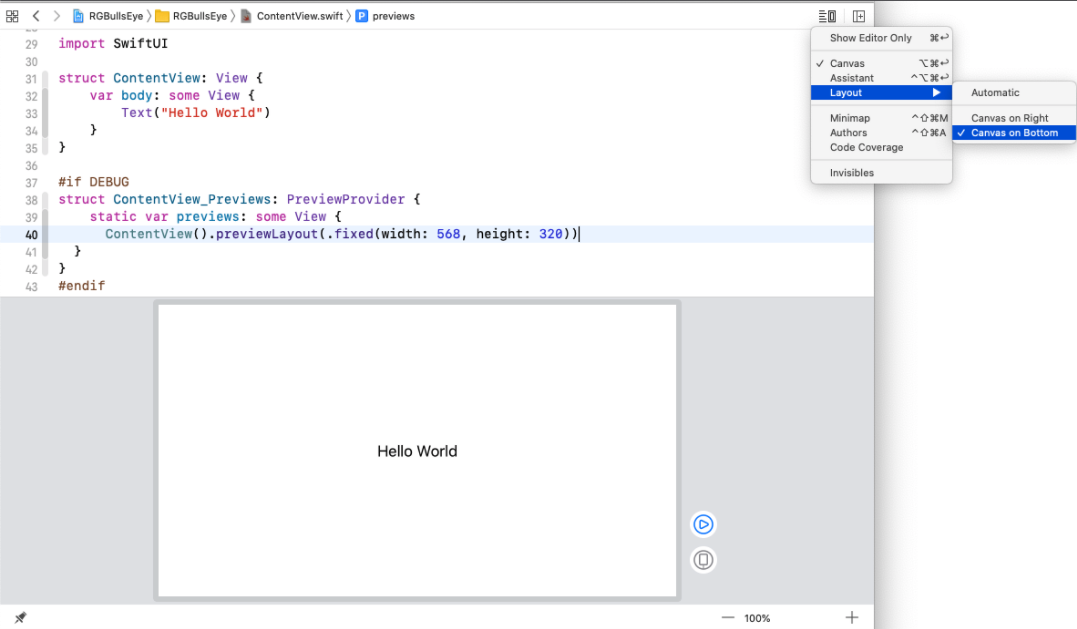Click "var body: some View" line
This screenshot has height=629, width=1077.
(172, 95)
